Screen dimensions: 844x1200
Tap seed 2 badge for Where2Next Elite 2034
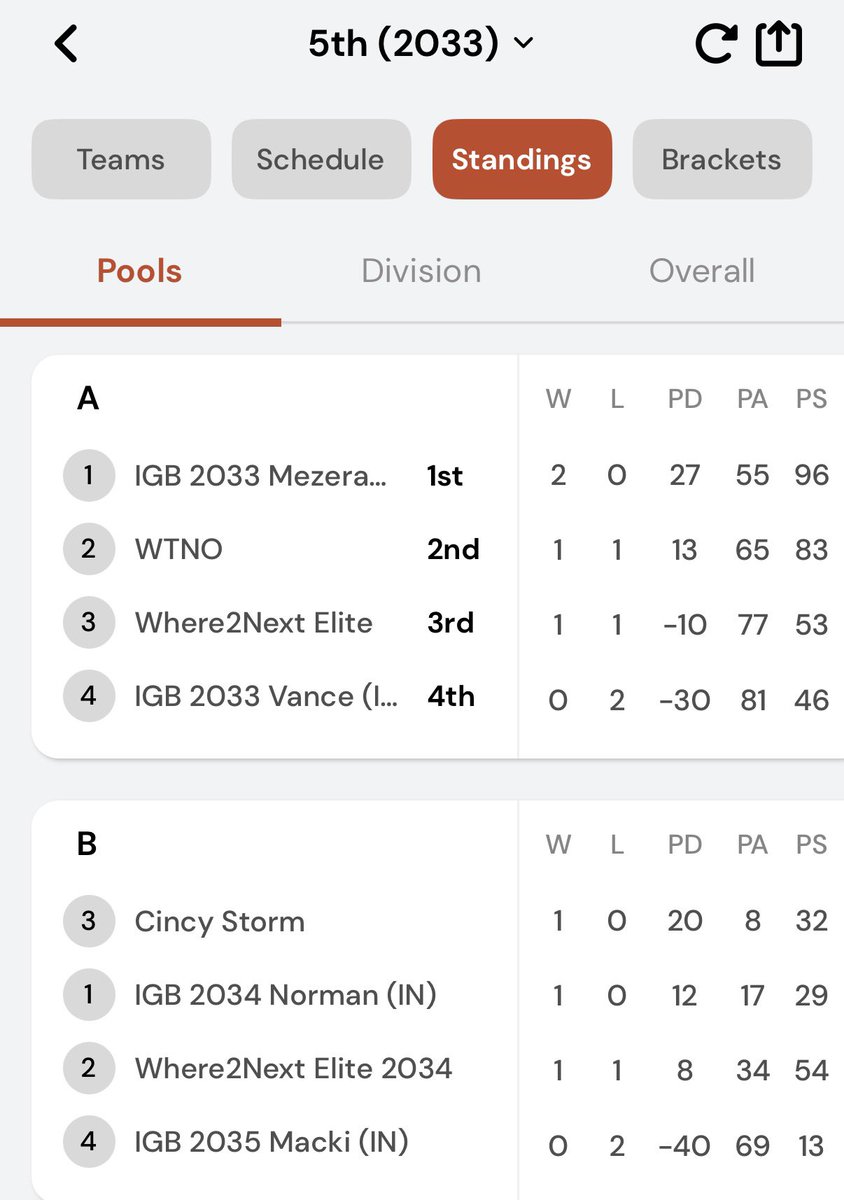[88, 1068]
